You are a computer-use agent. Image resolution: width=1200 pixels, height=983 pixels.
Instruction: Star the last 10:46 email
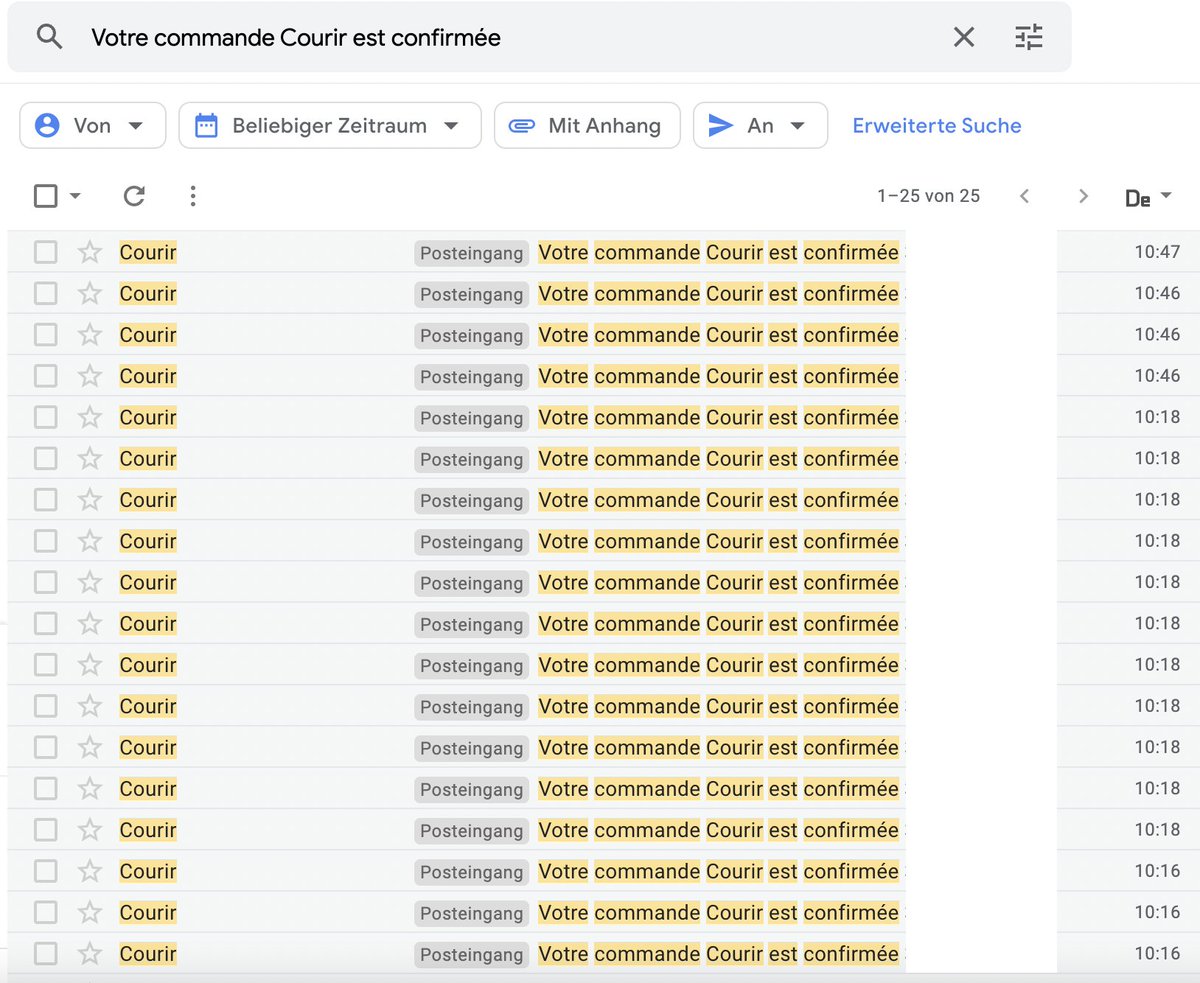pos(90,376)
